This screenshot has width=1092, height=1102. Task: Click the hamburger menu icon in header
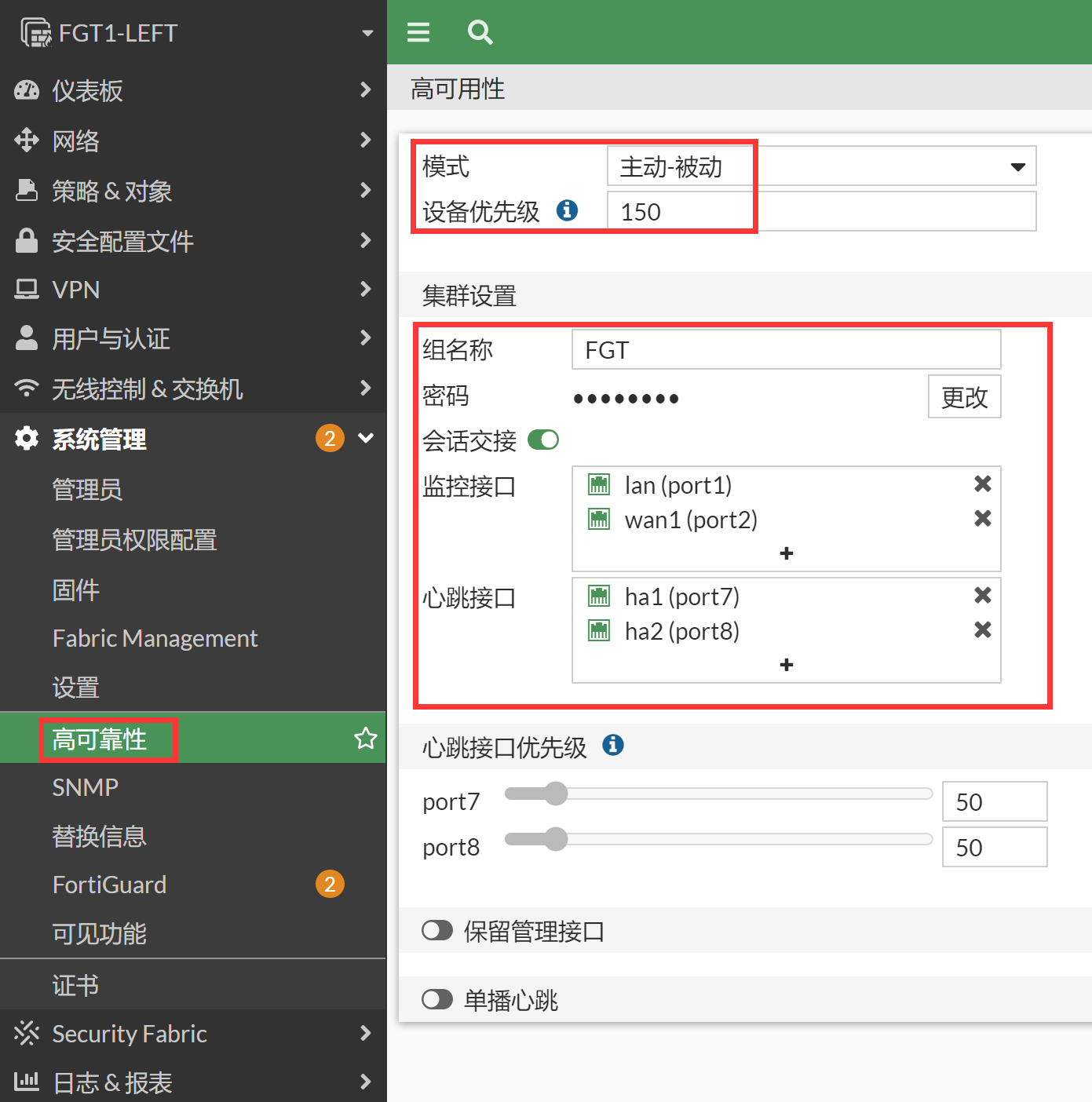418,32
